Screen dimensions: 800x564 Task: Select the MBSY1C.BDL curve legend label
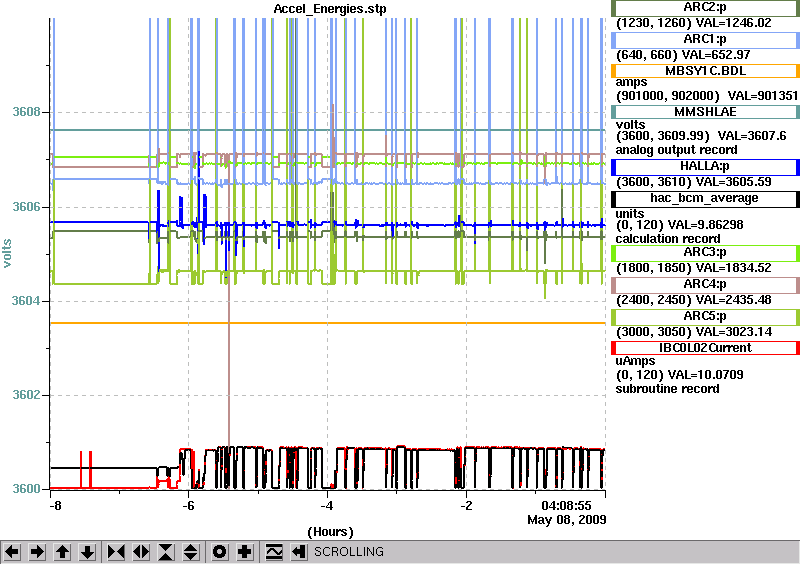[x=705, y=71]
